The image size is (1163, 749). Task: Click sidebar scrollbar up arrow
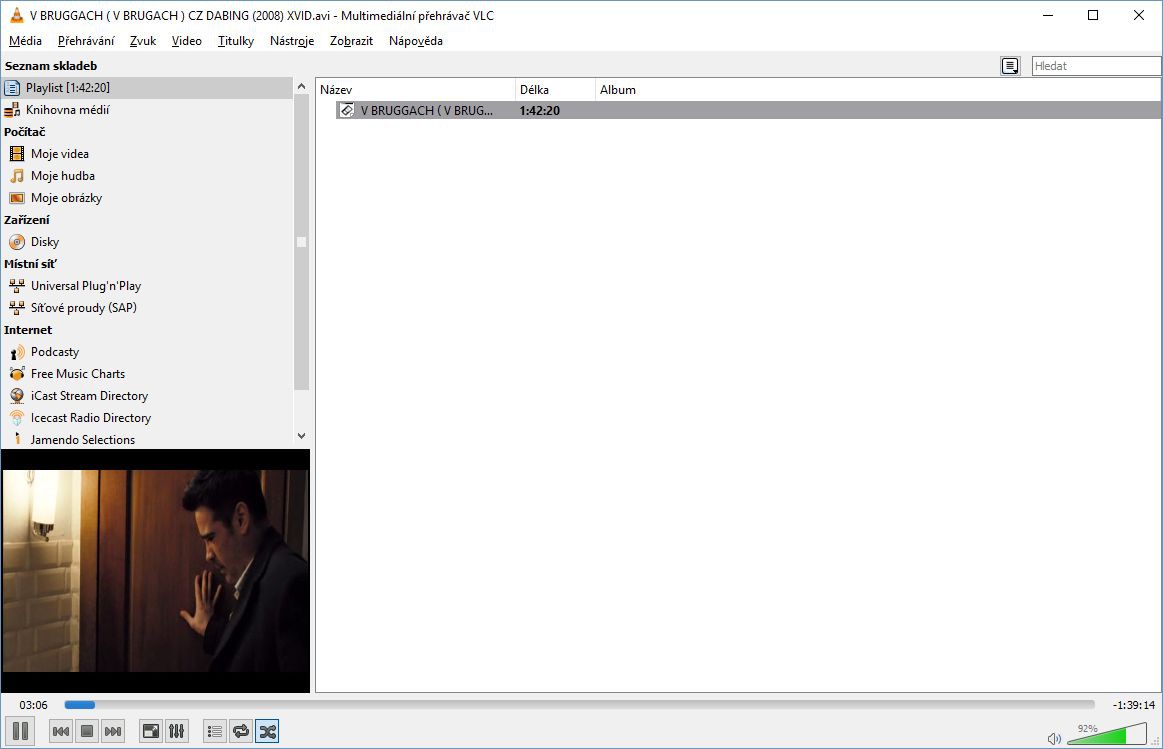(301, 86)
